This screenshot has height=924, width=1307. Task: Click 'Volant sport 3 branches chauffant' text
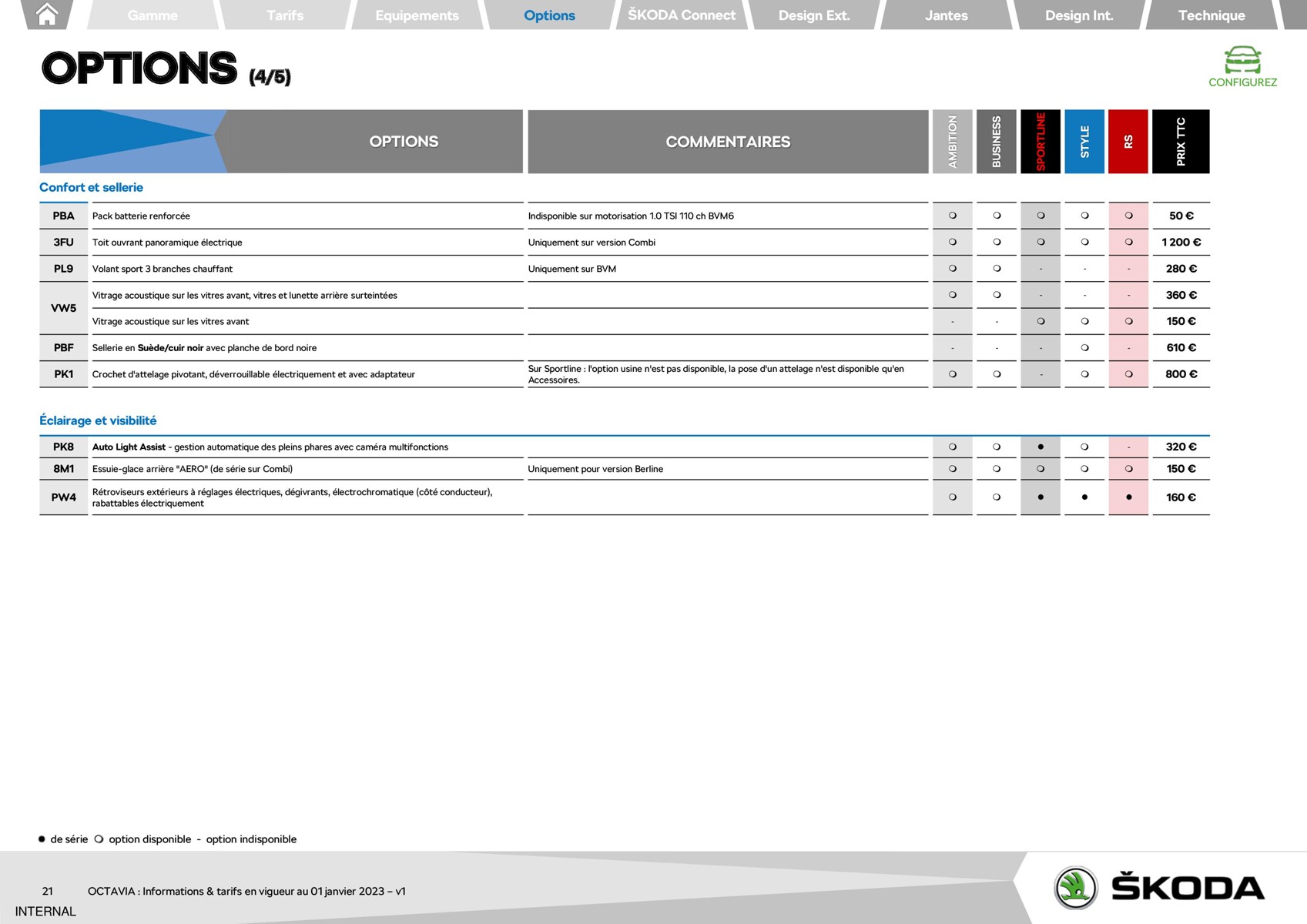(163, 269)
